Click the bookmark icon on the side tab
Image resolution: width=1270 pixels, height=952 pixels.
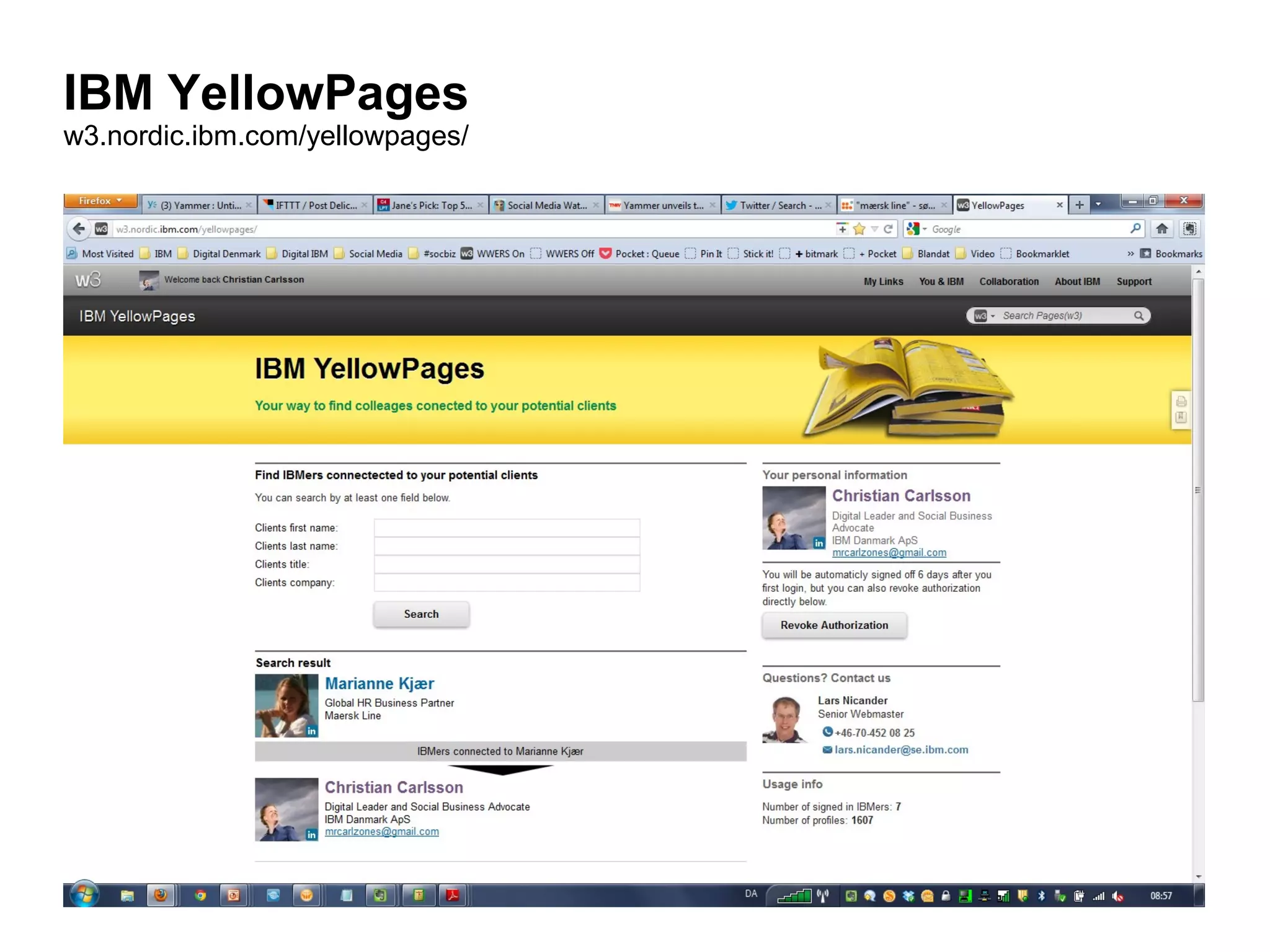1181,417
